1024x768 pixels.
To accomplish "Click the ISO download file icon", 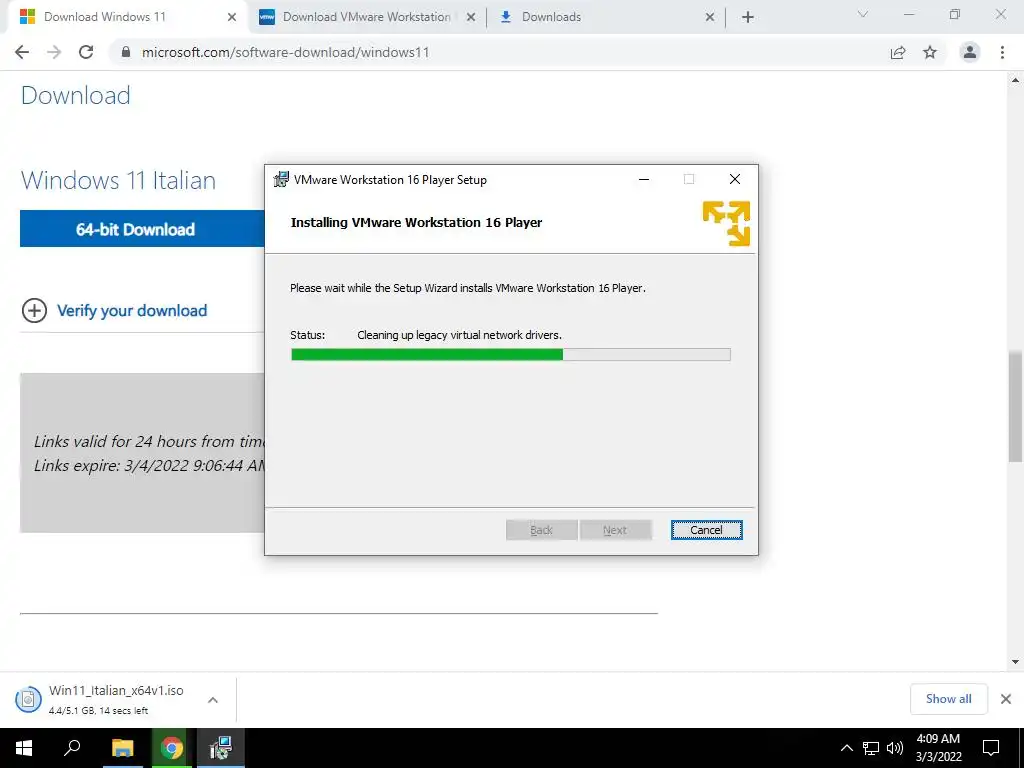I will pos(28,699).
